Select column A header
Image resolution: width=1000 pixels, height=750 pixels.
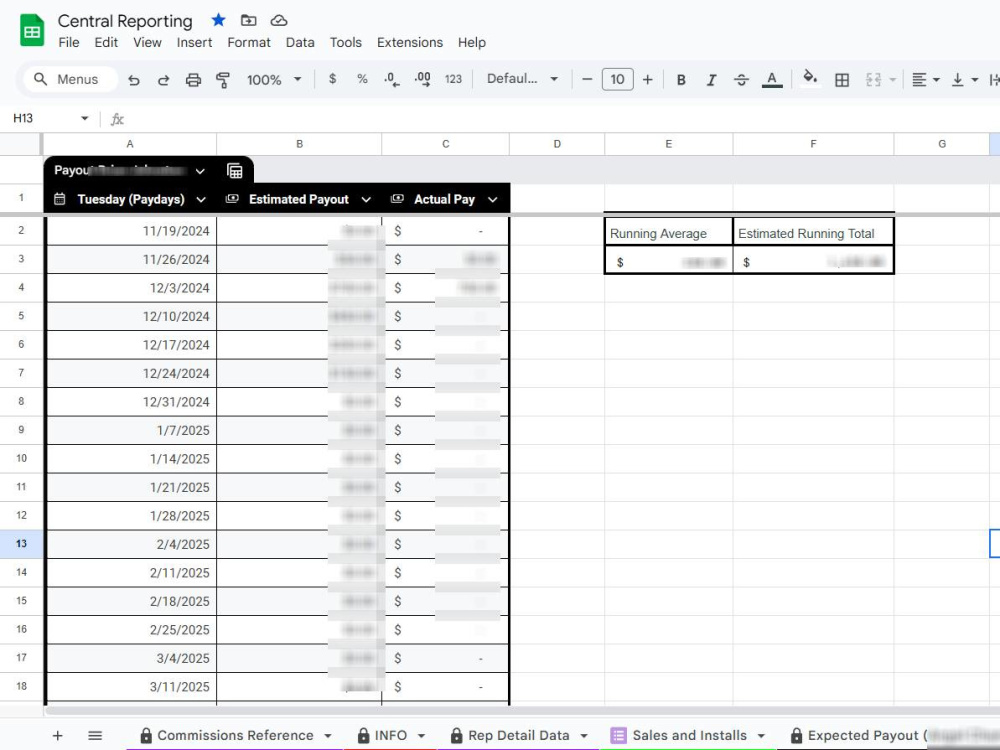pos(130,144)
